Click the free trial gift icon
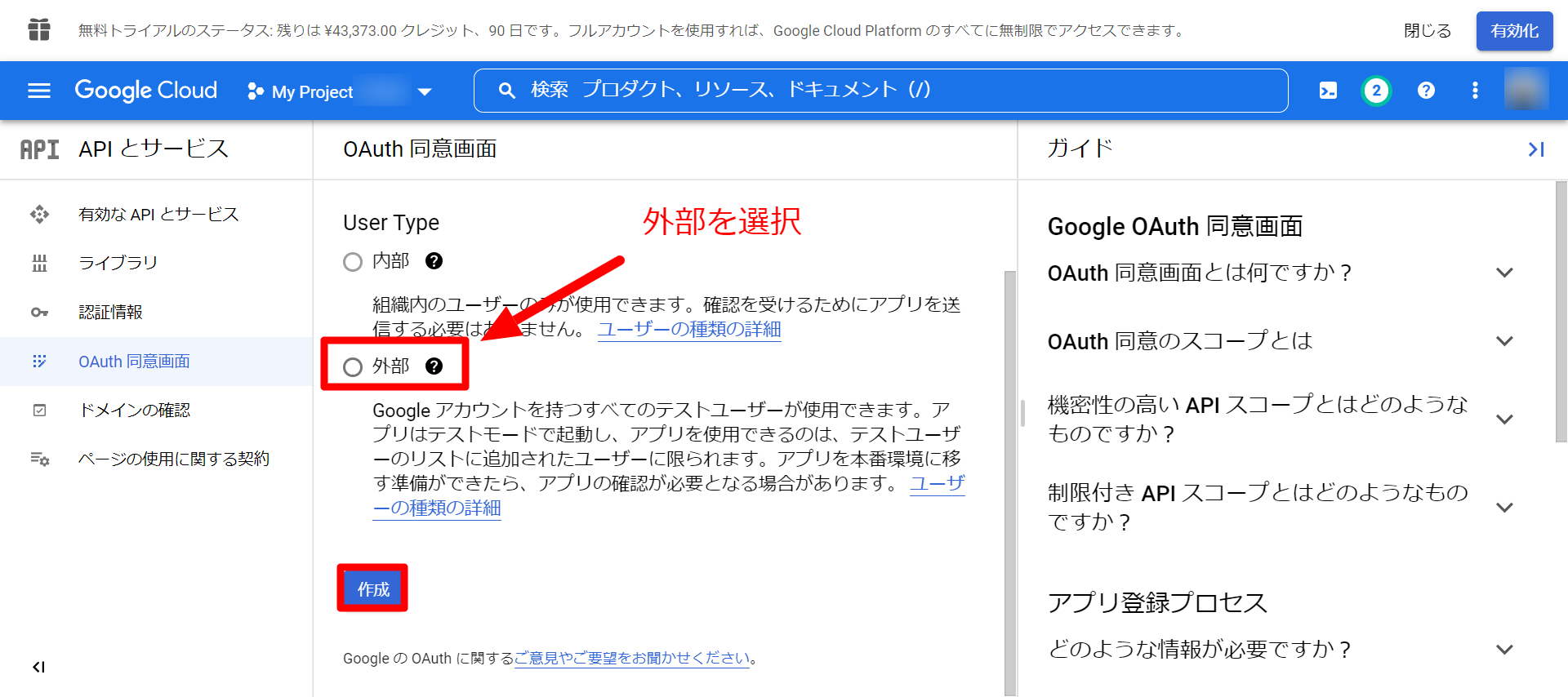Image resolution: width=1568 pixels, height=697 pixels. pos(38,30)
